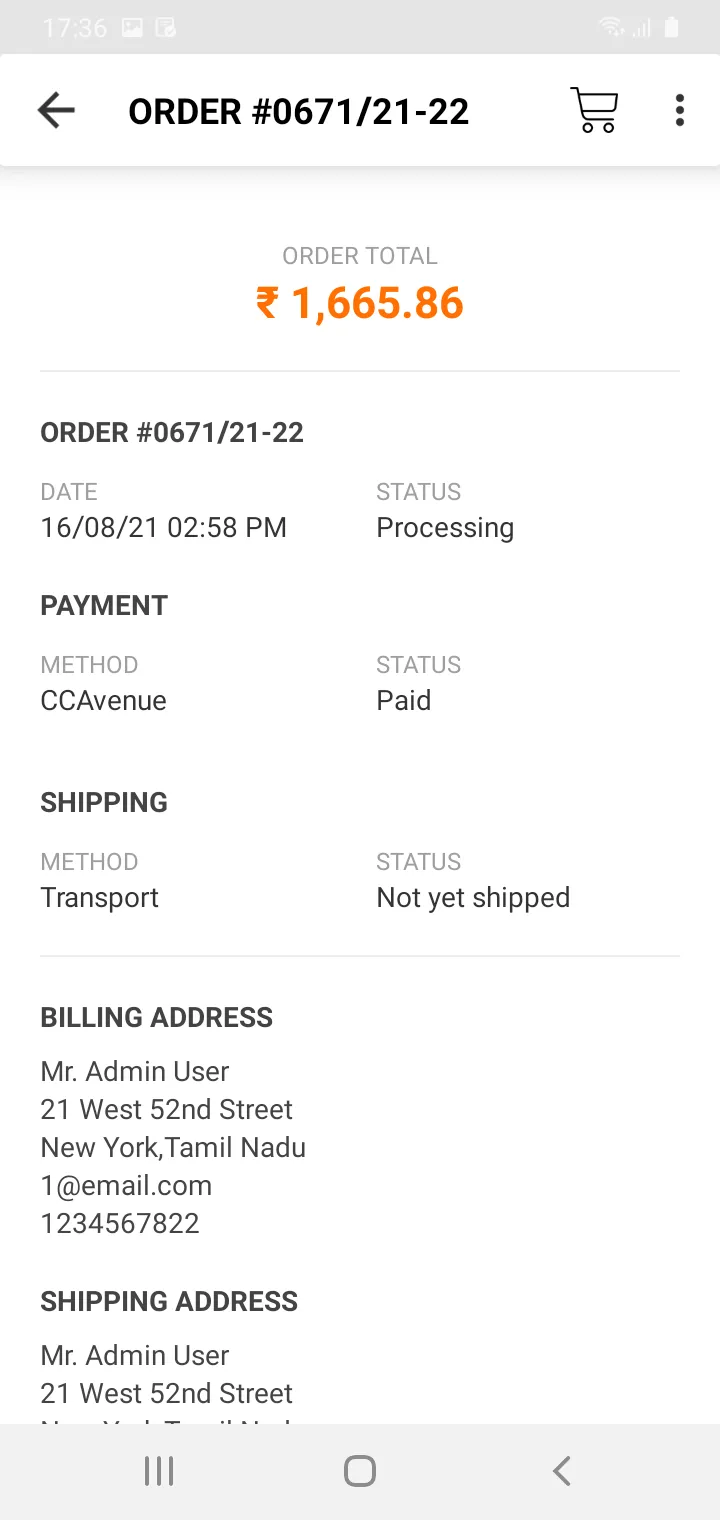Screen dimensions: 720x1520
Task: Tap the billing email 1@email.com
Action: point(126,1186)
